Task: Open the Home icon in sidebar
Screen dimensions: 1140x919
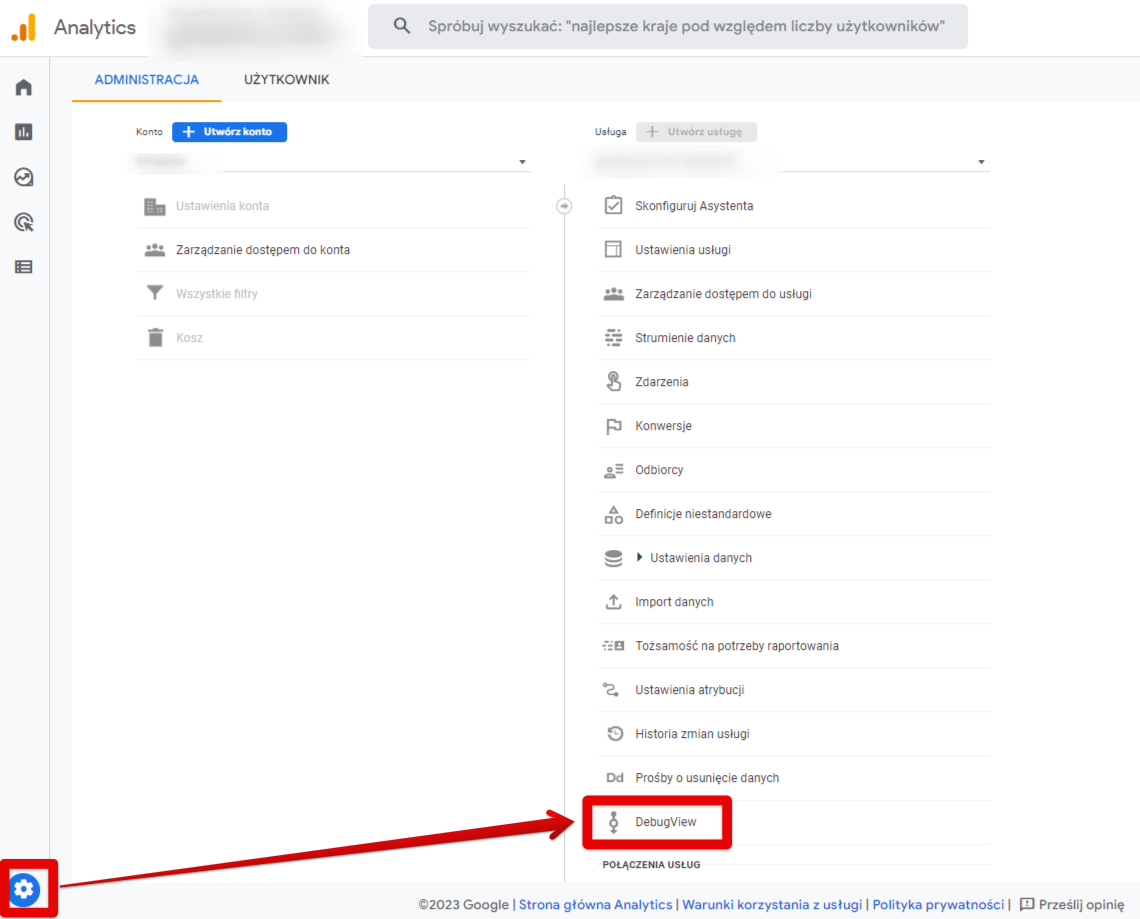Action: point(23,87)
